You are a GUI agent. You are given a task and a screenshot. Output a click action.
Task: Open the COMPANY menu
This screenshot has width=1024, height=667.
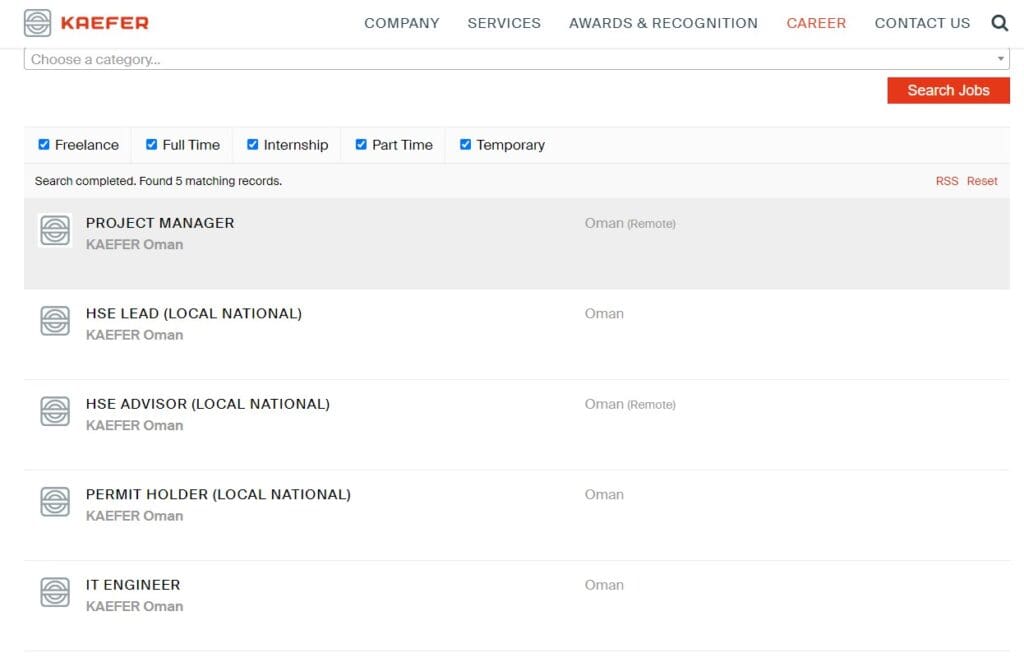tap(401, 23)
